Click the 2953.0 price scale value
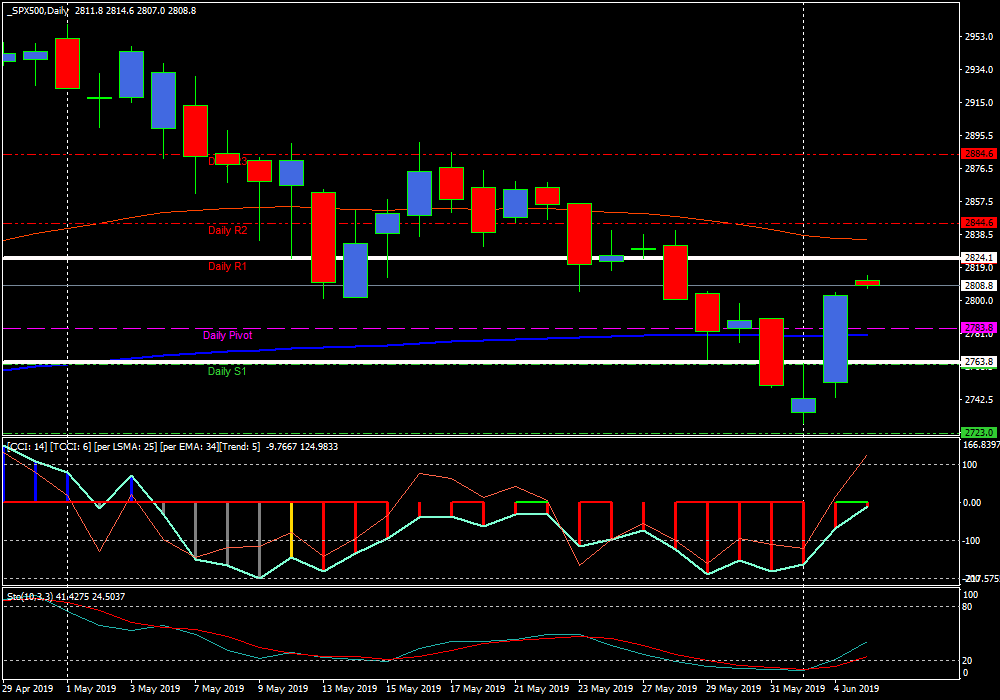Viewport: 1000px width, 700px height. point(978,37)
